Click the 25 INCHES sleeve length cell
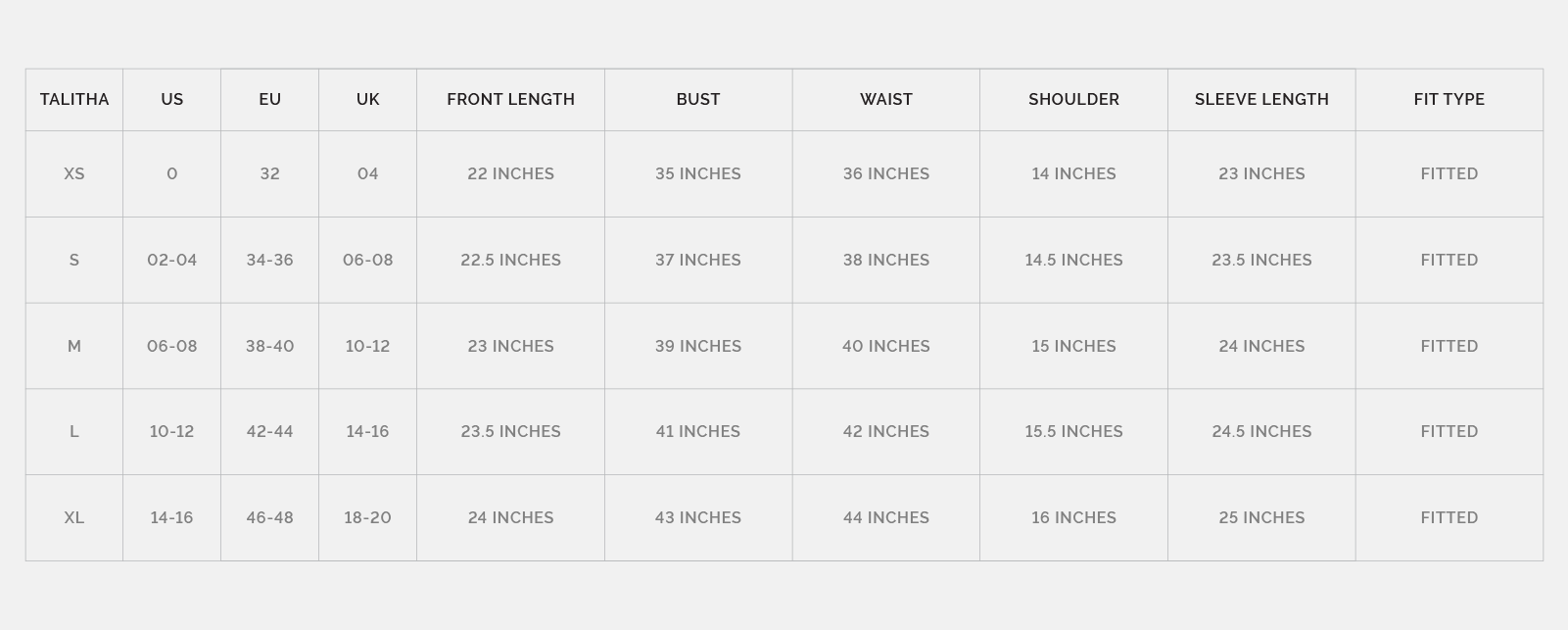The width and height of the screenshot is (1568, 630). click(1261, 517)
